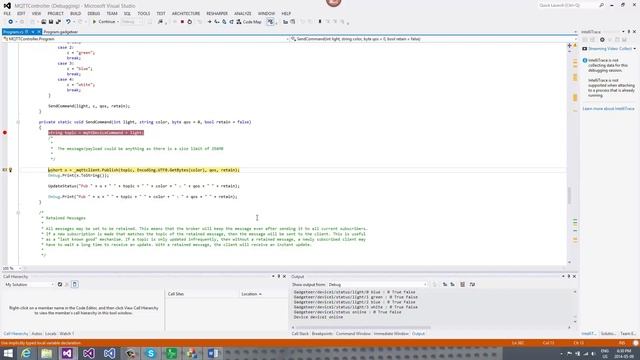Screen dimensions: 640x360
Task: Click the Streaming Video Collect link
Action: 610,49
